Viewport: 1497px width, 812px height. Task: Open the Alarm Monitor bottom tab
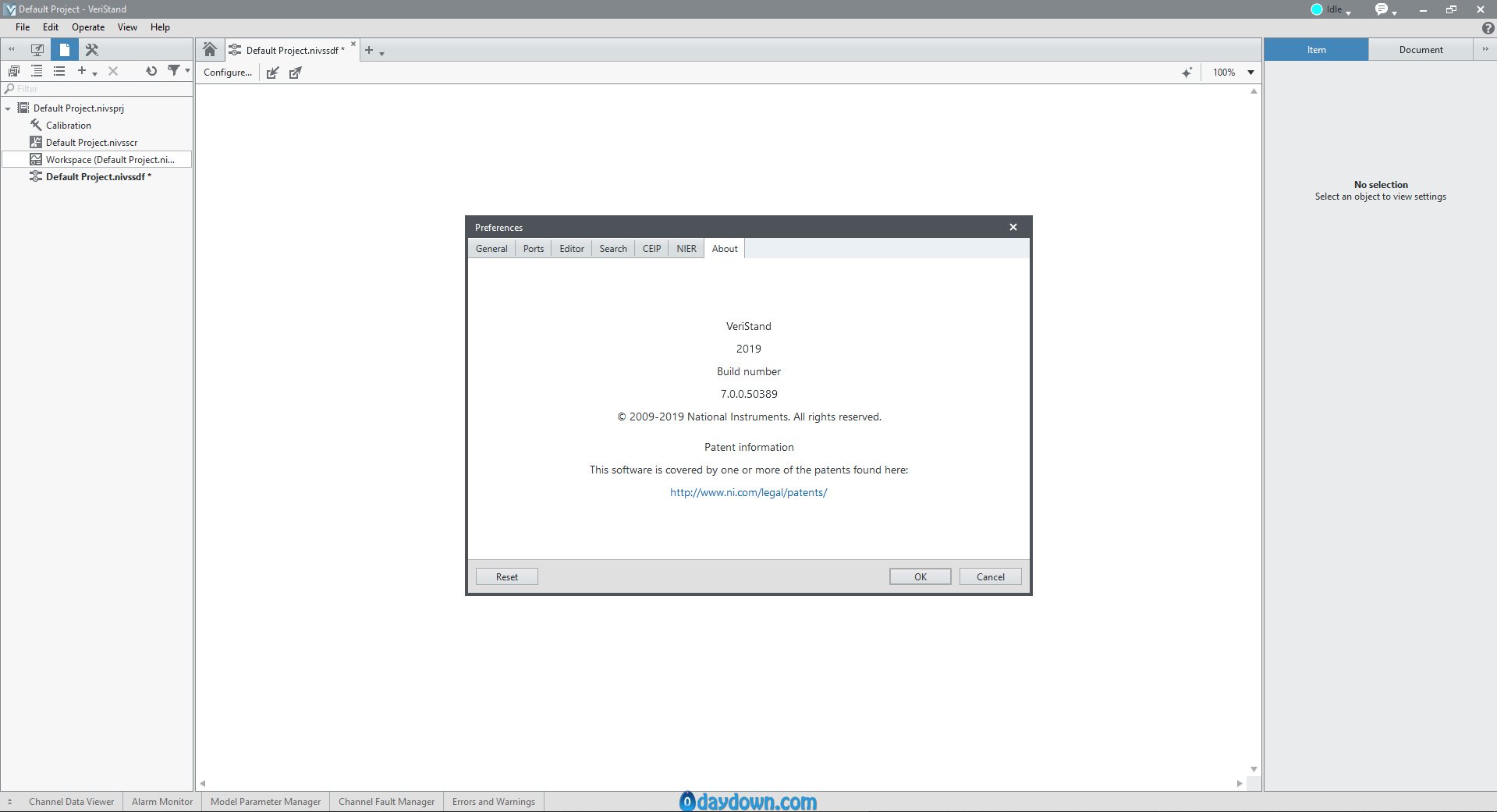[162, 802]
